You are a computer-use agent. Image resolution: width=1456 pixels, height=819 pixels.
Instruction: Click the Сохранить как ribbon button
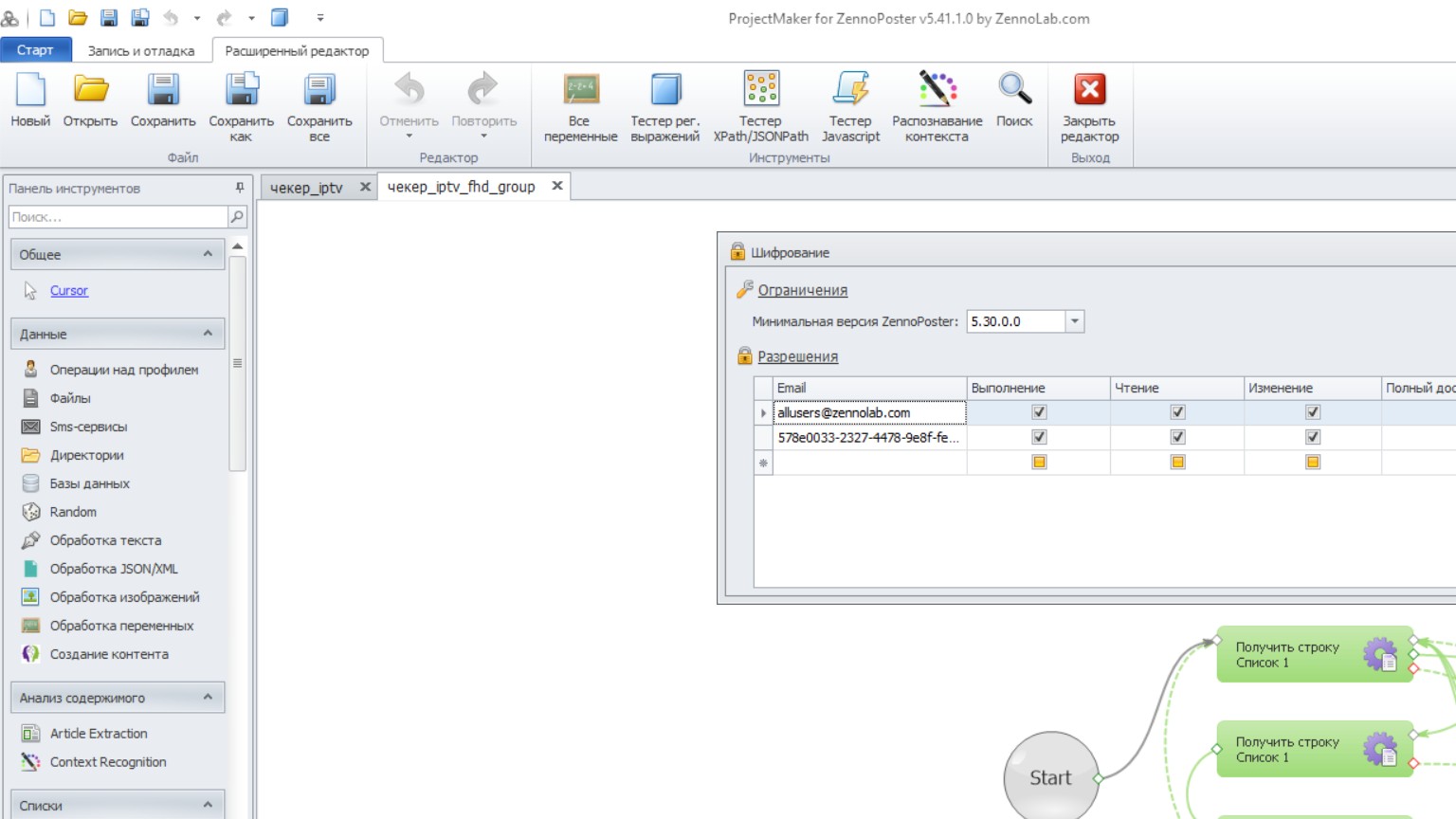tap(241, 108)
